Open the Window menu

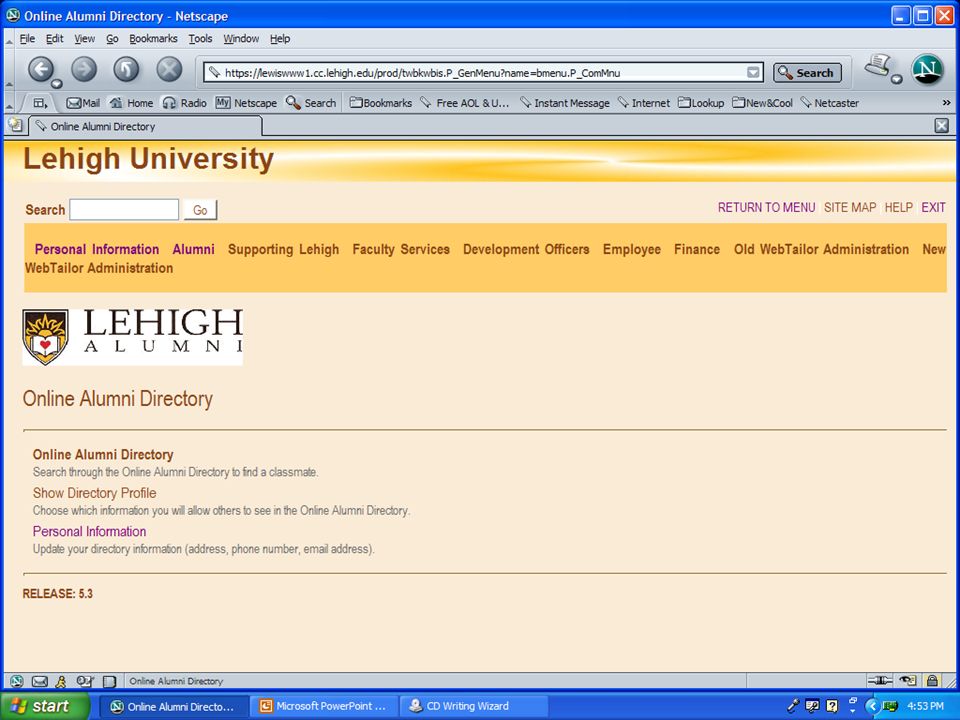tap(241, 39)
